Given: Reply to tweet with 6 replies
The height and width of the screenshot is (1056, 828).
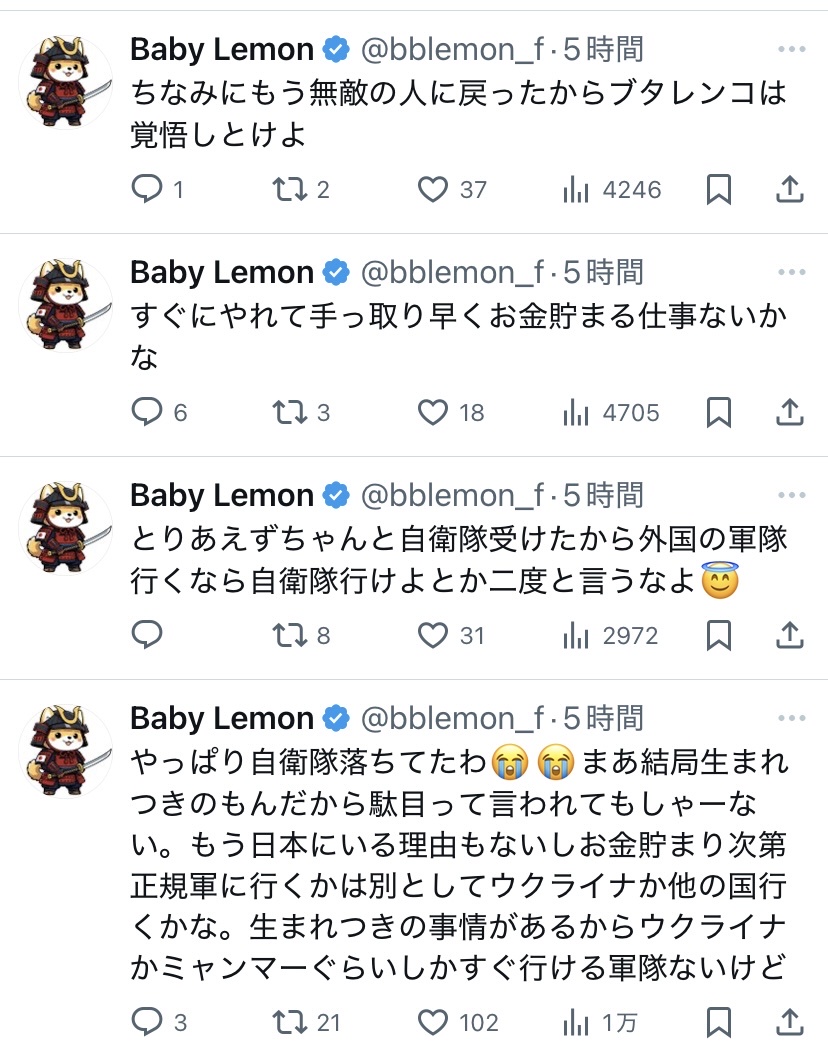Looking at the screenshot, I should [x=147, y=412].
